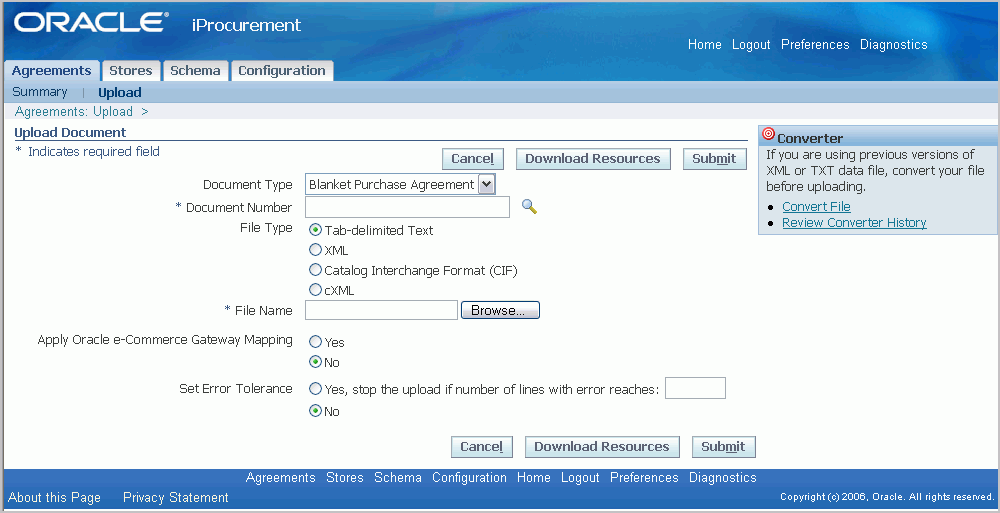The width and height of the screenshot is (1000, 513).
Task: Click Schema in the footer
Action: tap(398, 477)
